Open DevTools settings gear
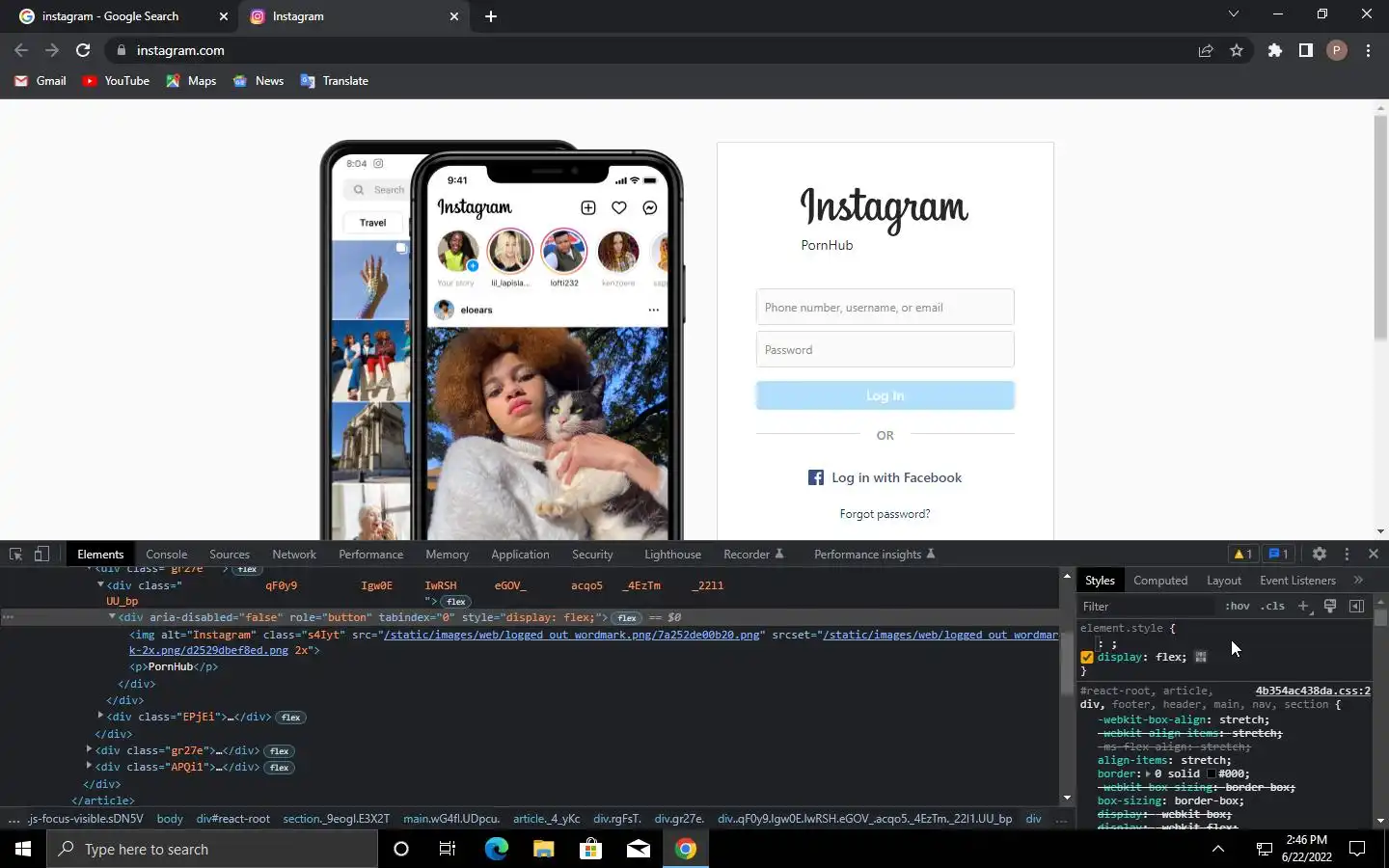The width and height of the screenshot is (1389, 868). 1319,554
